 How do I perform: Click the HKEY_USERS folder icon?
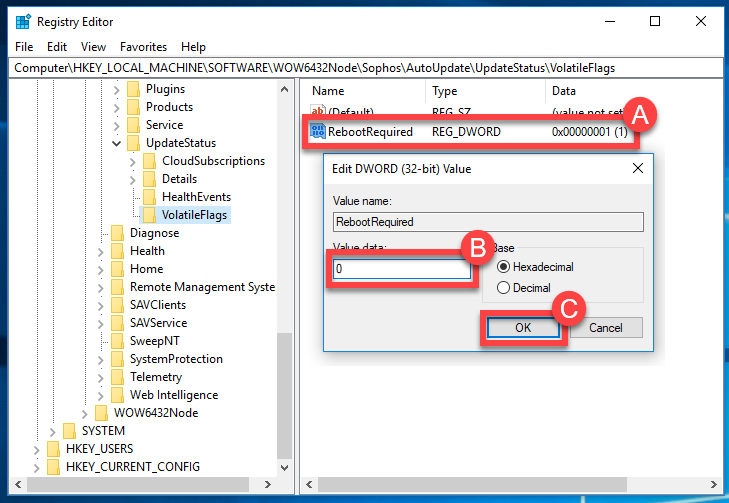click(x=53, y=449)
